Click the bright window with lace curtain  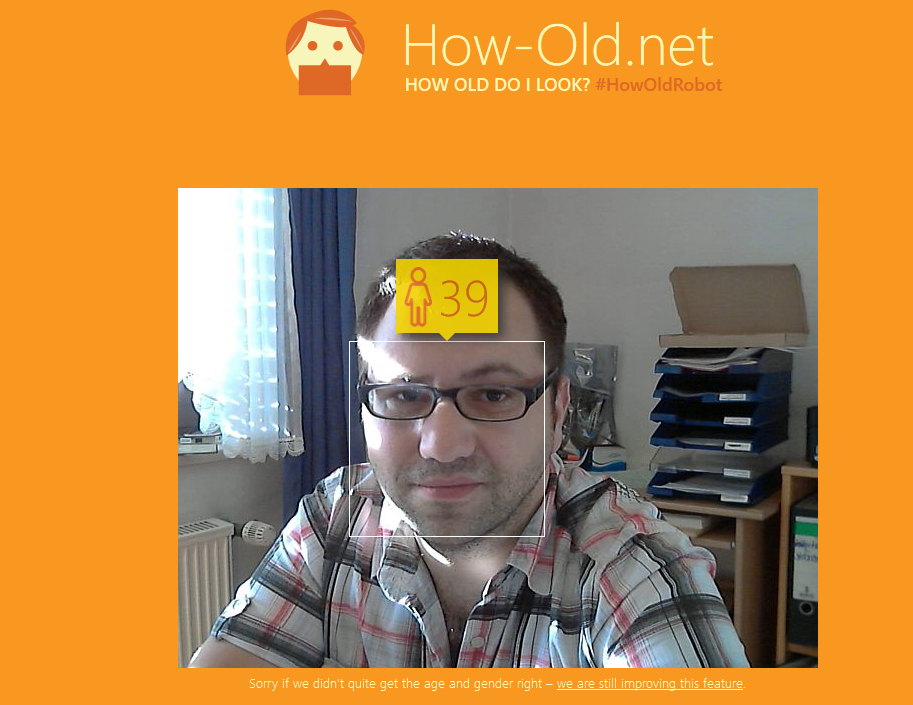(x=240, y=323)
